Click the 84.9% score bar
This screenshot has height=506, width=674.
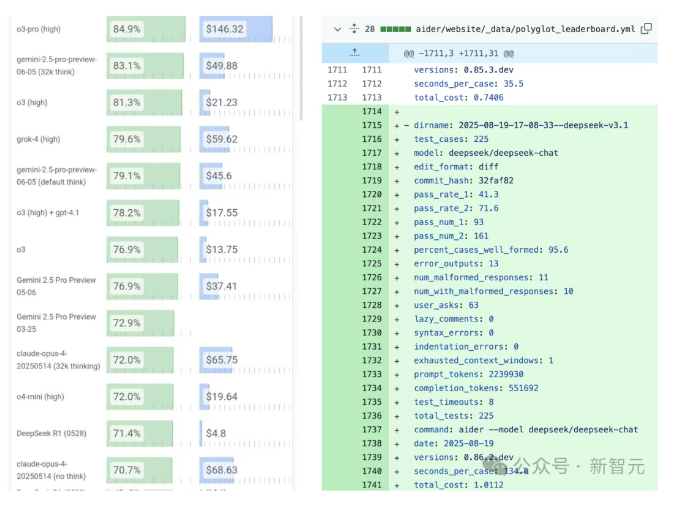146,29
